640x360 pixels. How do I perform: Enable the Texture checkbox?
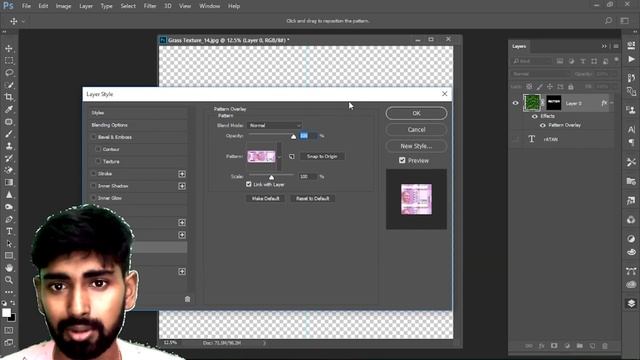(98, 162)
